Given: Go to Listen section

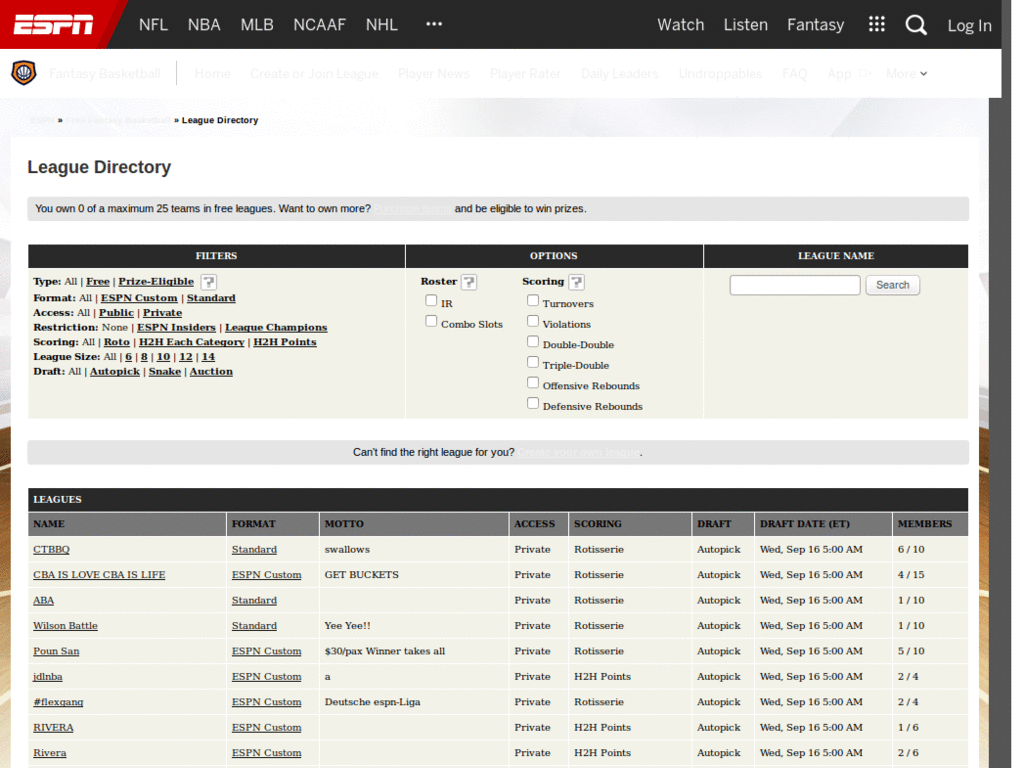Looking at the screenshot, I should (745, 25).
